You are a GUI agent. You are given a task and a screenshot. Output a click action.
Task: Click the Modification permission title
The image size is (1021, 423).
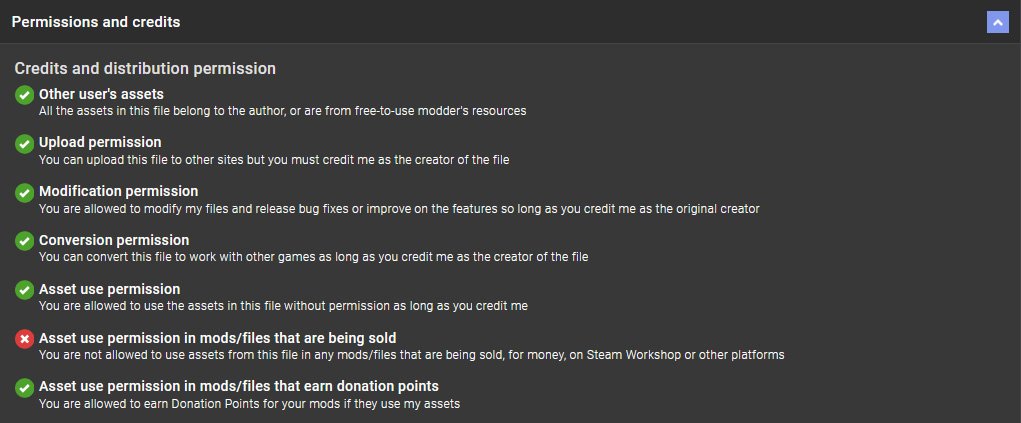pyautogui.click(x=118, y=191)
